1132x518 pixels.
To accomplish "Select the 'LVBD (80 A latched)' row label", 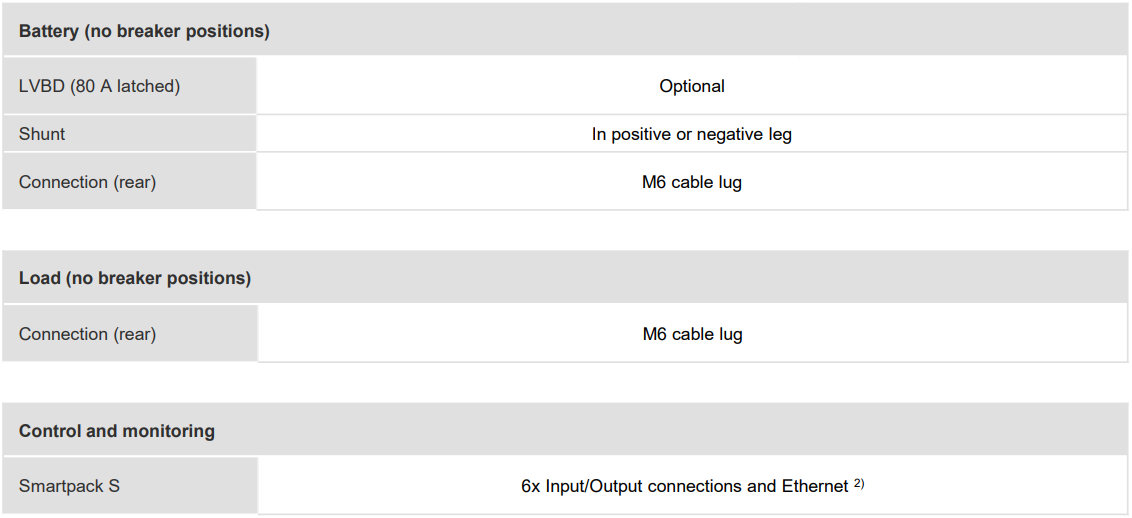I will coord(99,86).
